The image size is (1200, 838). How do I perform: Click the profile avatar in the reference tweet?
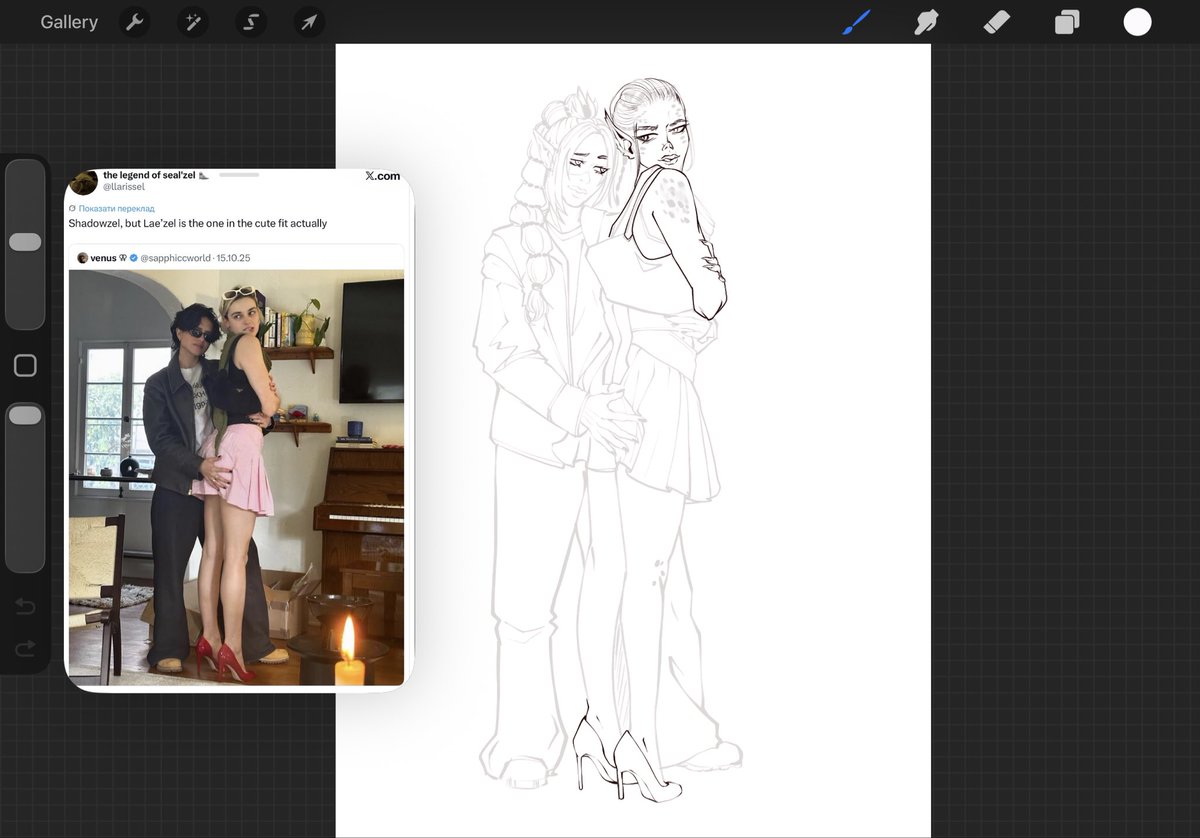tap(84, 182)
